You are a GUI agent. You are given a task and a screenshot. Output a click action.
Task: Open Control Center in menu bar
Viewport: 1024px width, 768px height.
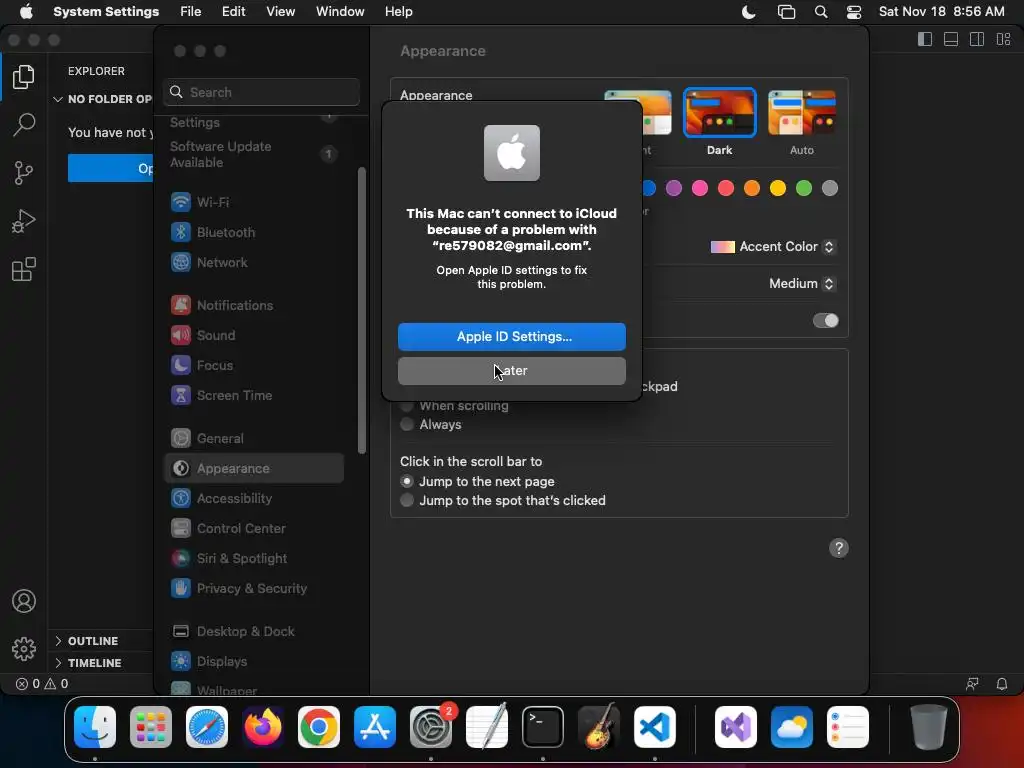click(x=854, y=12)
